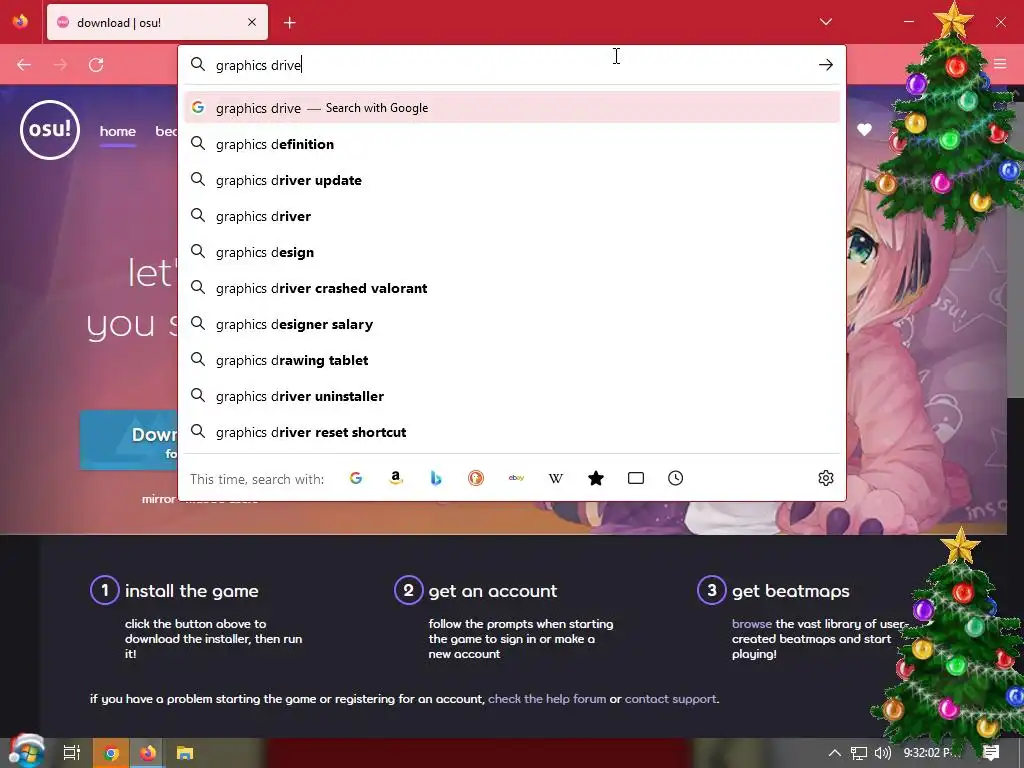
Task: Open the Windows Start button with Santa hat
Action: 26,752
